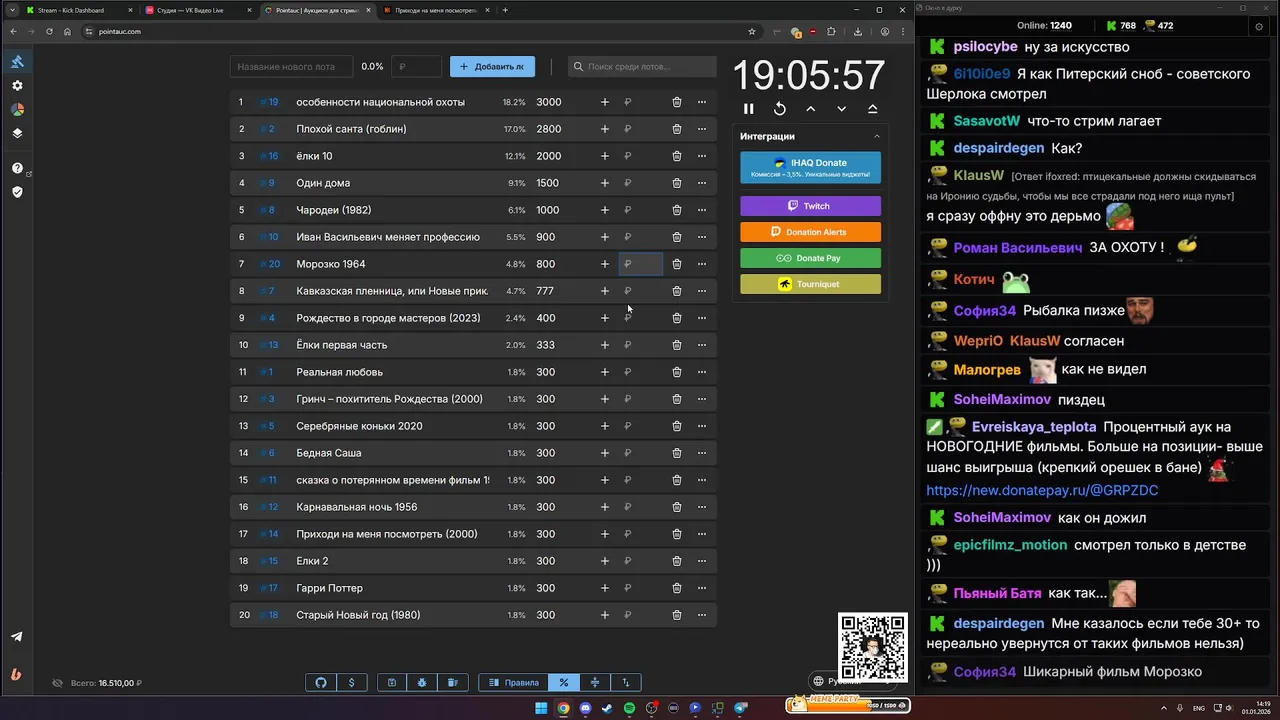The height and width of the screenshot is (720, 1280).
Task: Open more options for ёлки 10 lot
Action: [702, 156]
